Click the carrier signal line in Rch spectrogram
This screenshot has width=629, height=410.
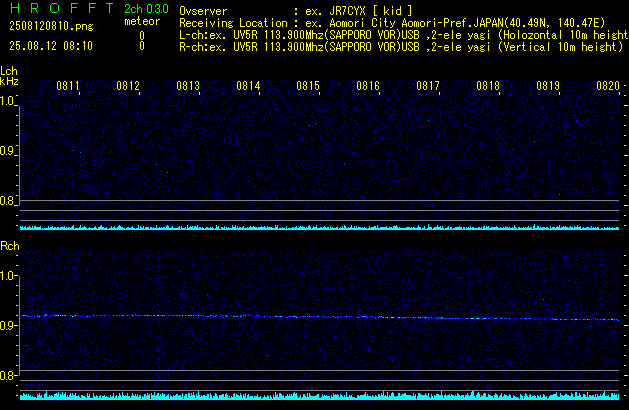pos(320,317)
